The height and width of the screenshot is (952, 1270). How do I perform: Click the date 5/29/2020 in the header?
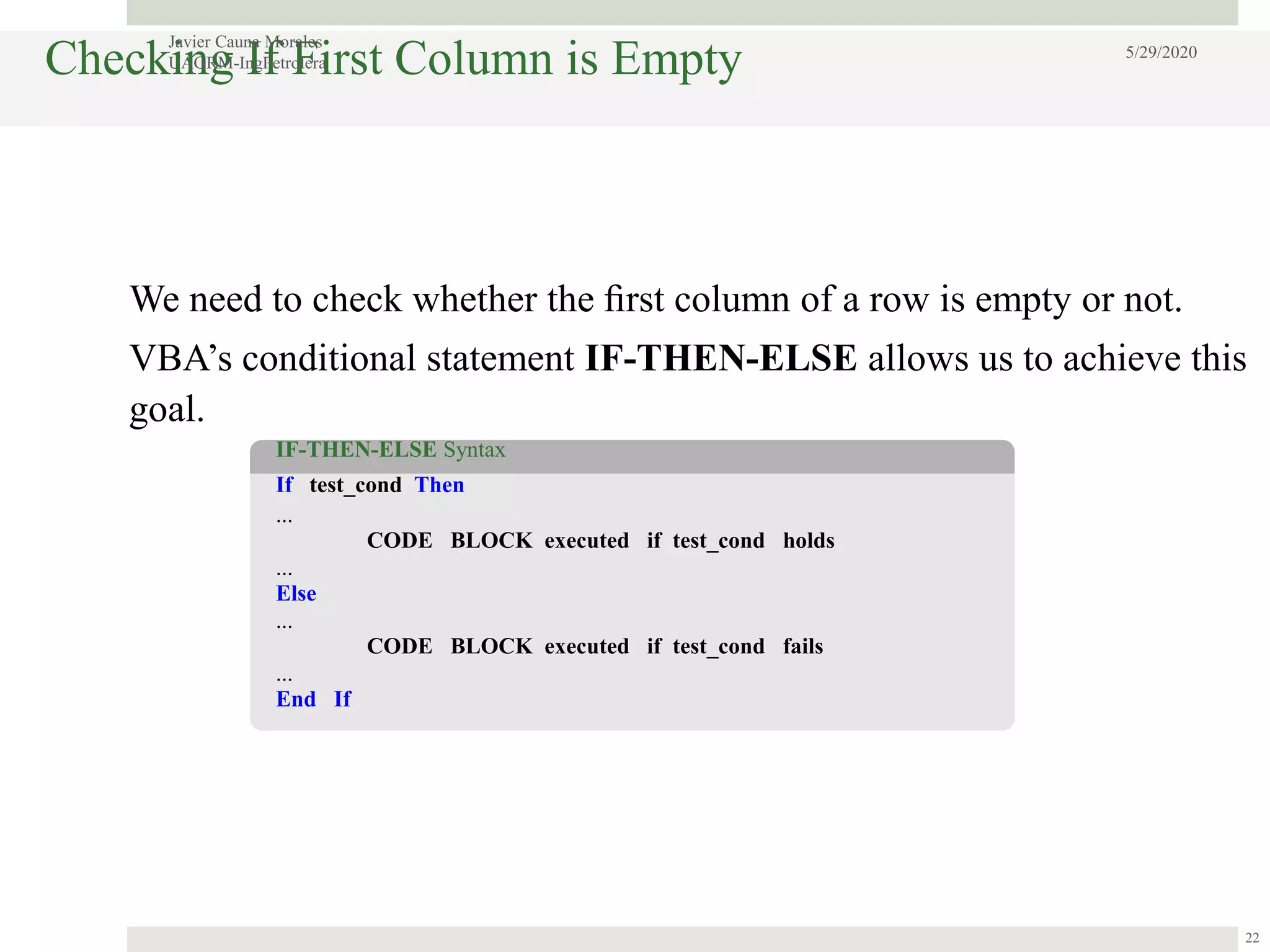(1161, 52)
